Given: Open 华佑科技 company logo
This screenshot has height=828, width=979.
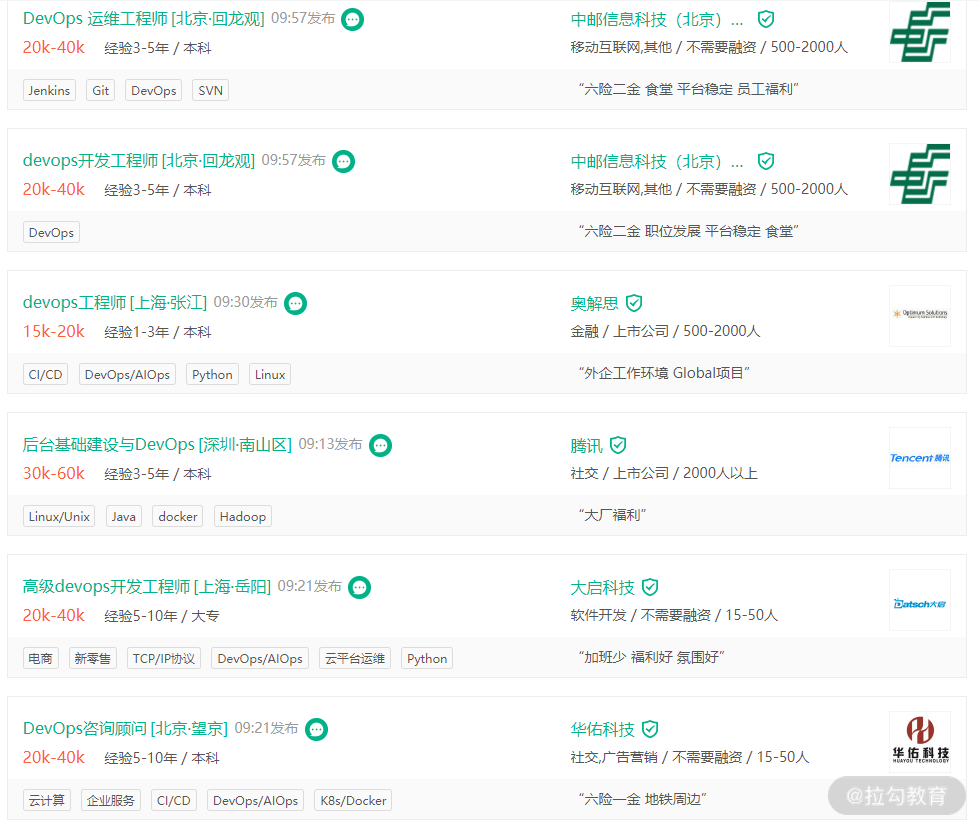Looking at the screenshot, I should (920, 741).
